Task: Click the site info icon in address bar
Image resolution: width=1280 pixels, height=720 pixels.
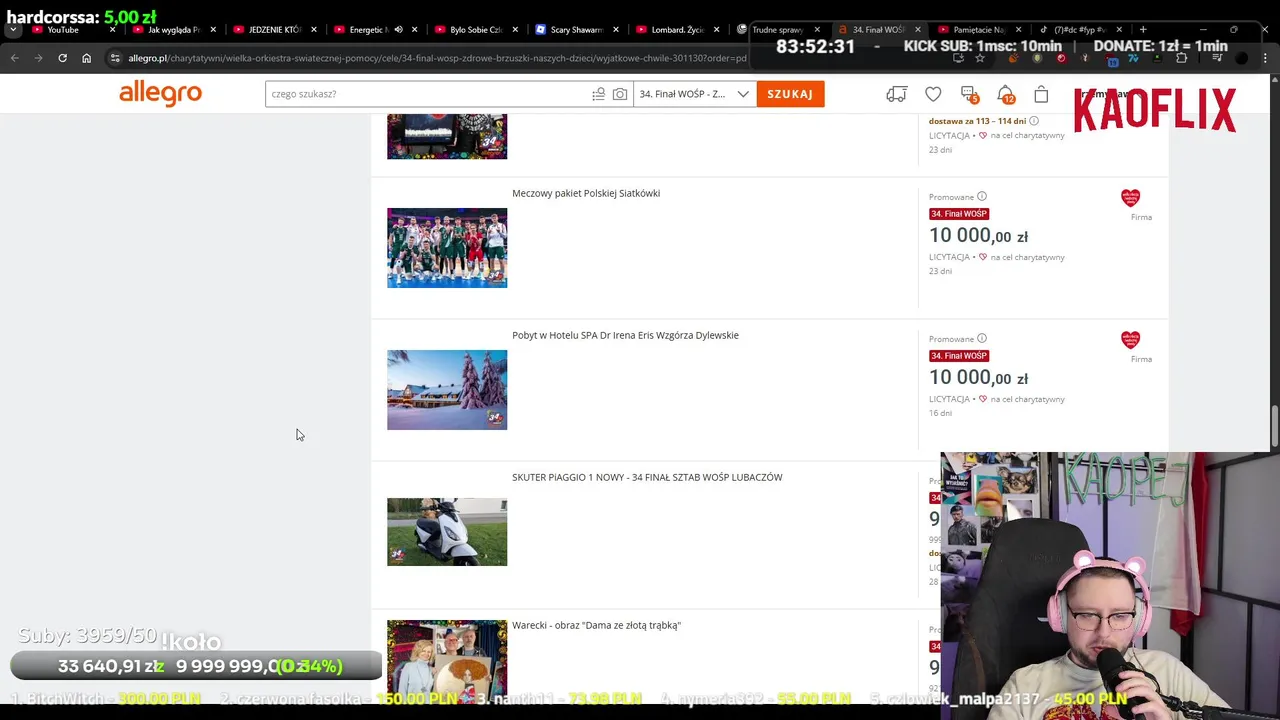Action: (115, 58)
